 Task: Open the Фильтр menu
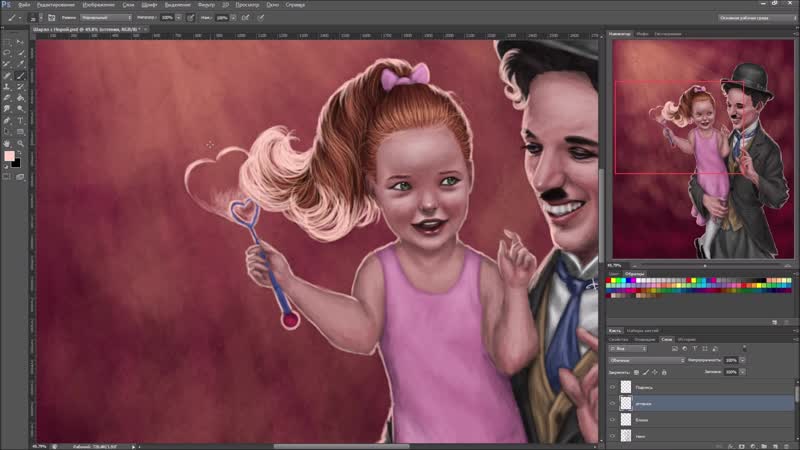point(206,5)
